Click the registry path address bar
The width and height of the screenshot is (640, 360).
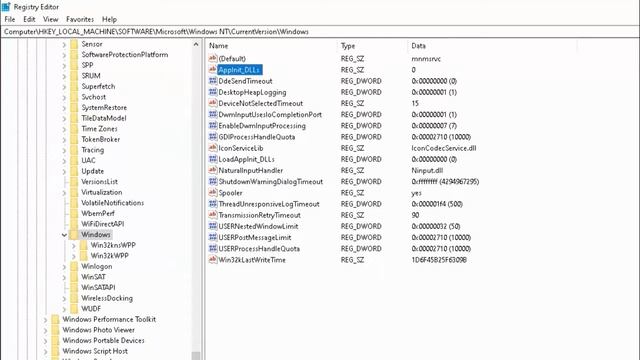tap(320, 32)
